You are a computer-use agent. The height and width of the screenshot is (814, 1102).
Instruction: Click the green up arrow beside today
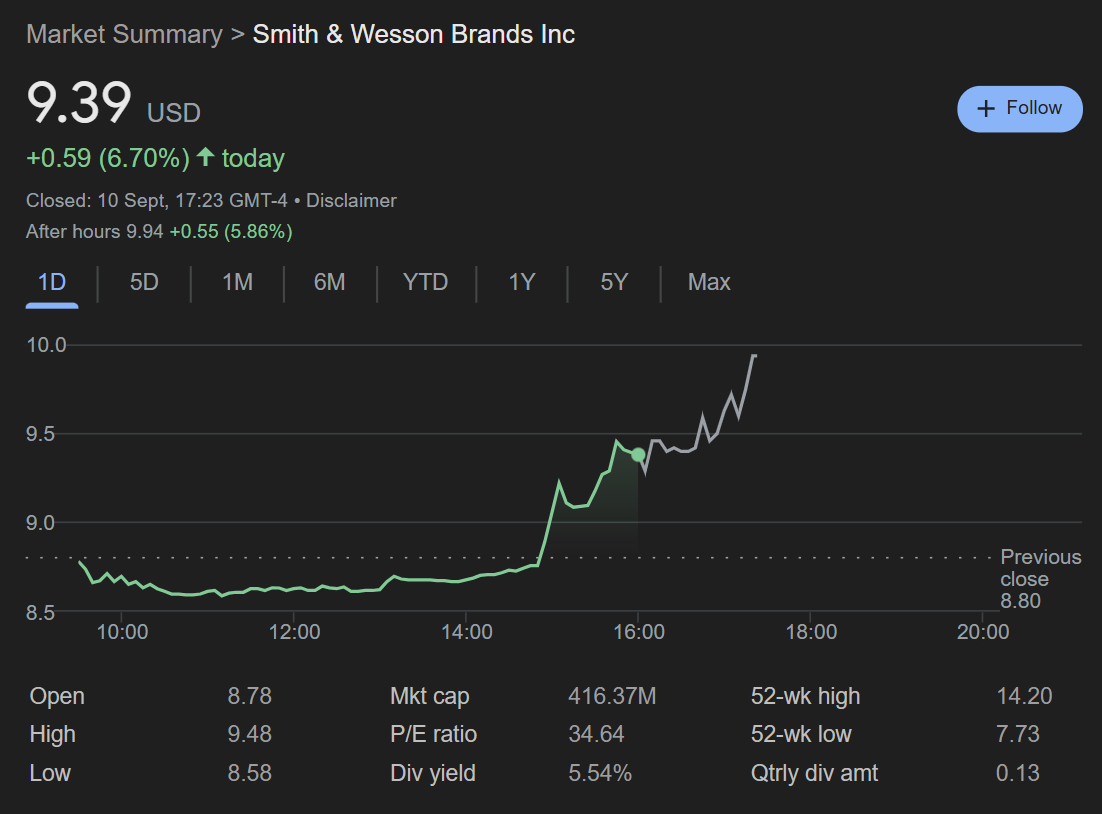pyautogui.click(x=206, y=157)
